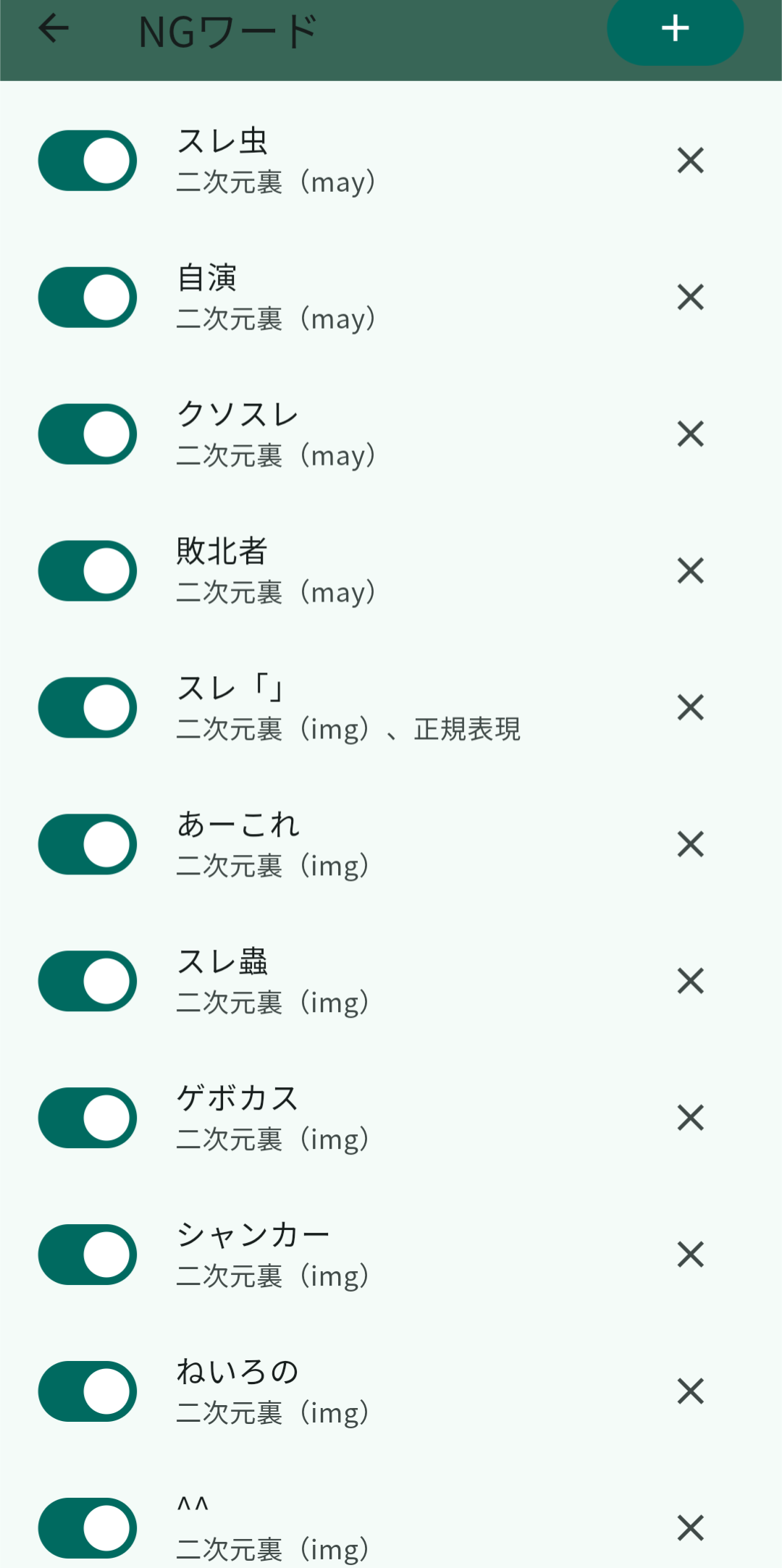Toggle the クソスレ NG word off
This screenshot has height=1568, width=782.
click(88, 434)
